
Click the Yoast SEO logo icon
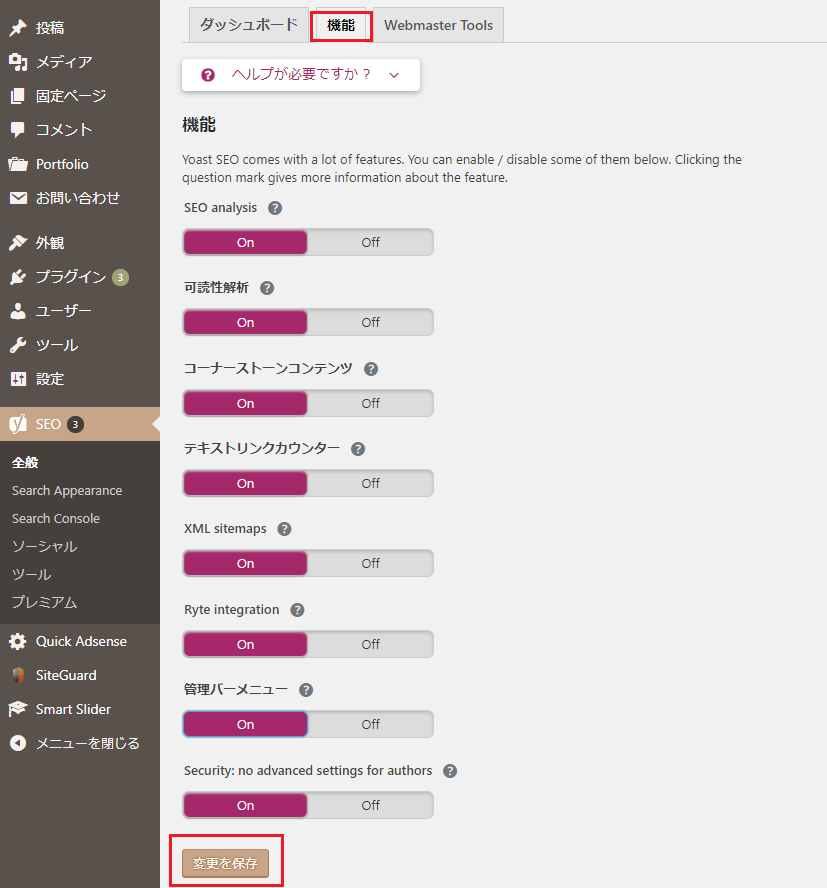tap(18, 424)
